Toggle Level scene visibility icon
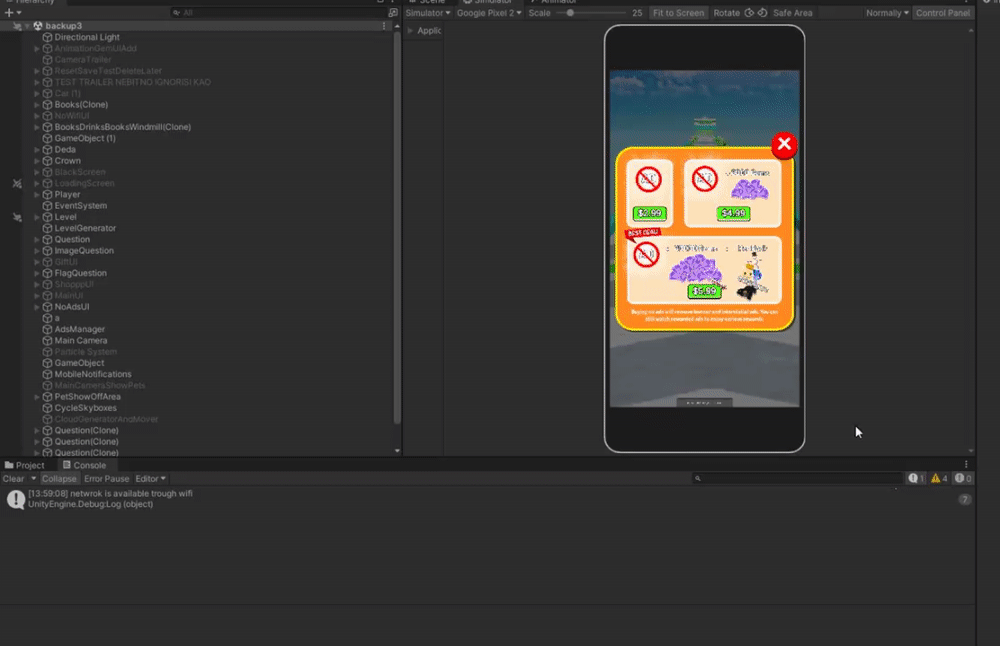Image resolution: width=1000 pixels, height=646 pixels. tap(17, 217)
